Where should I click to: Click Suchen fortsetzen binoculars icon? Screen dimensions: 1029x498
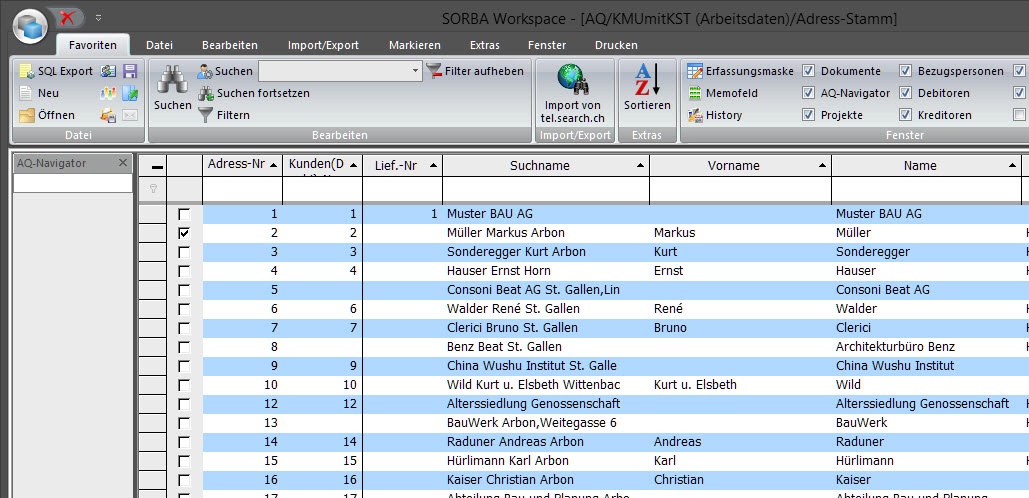(205, 93)
